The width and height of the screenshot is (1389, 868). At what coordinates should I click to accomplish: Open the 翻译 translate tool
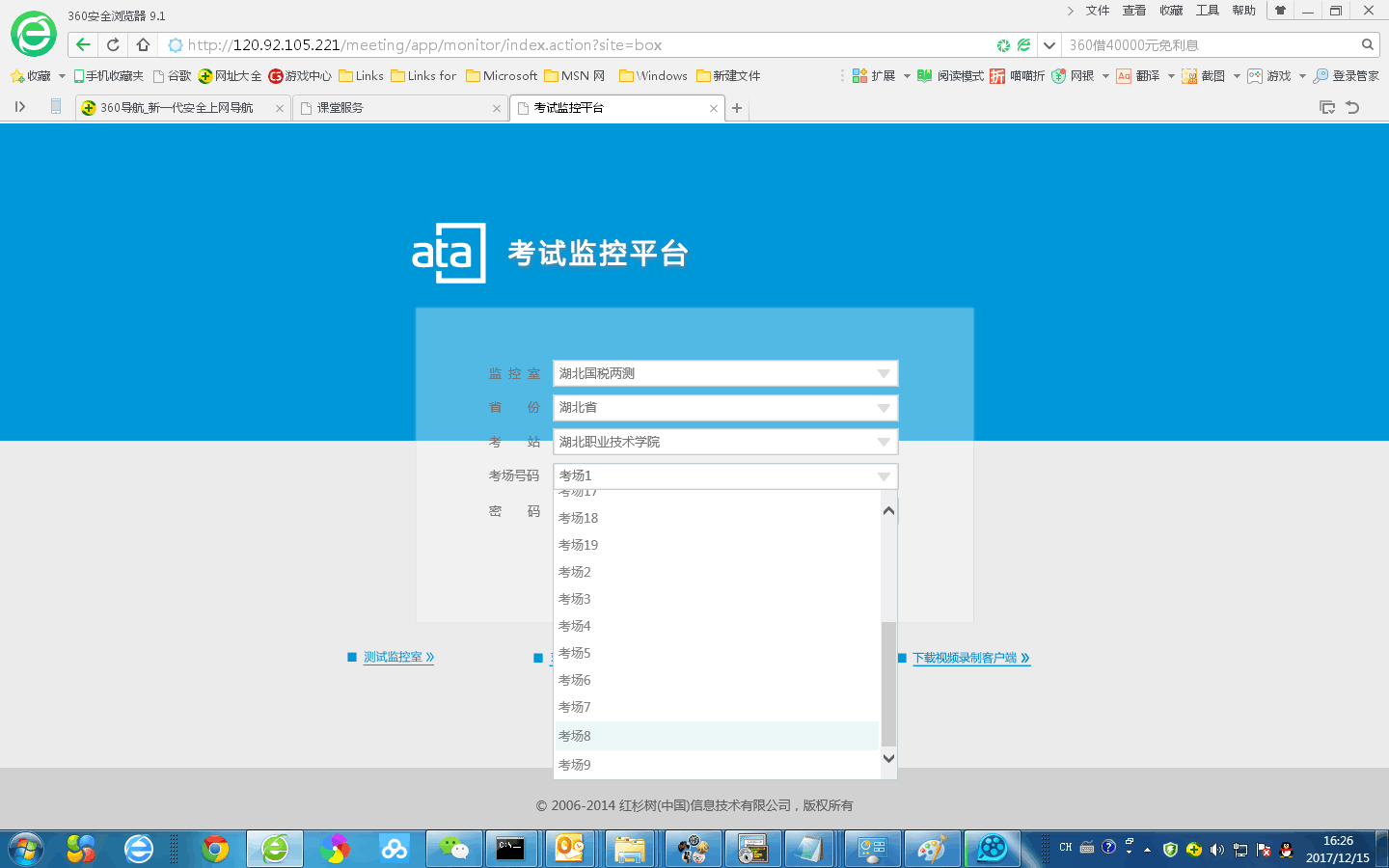coord(1138,75)
